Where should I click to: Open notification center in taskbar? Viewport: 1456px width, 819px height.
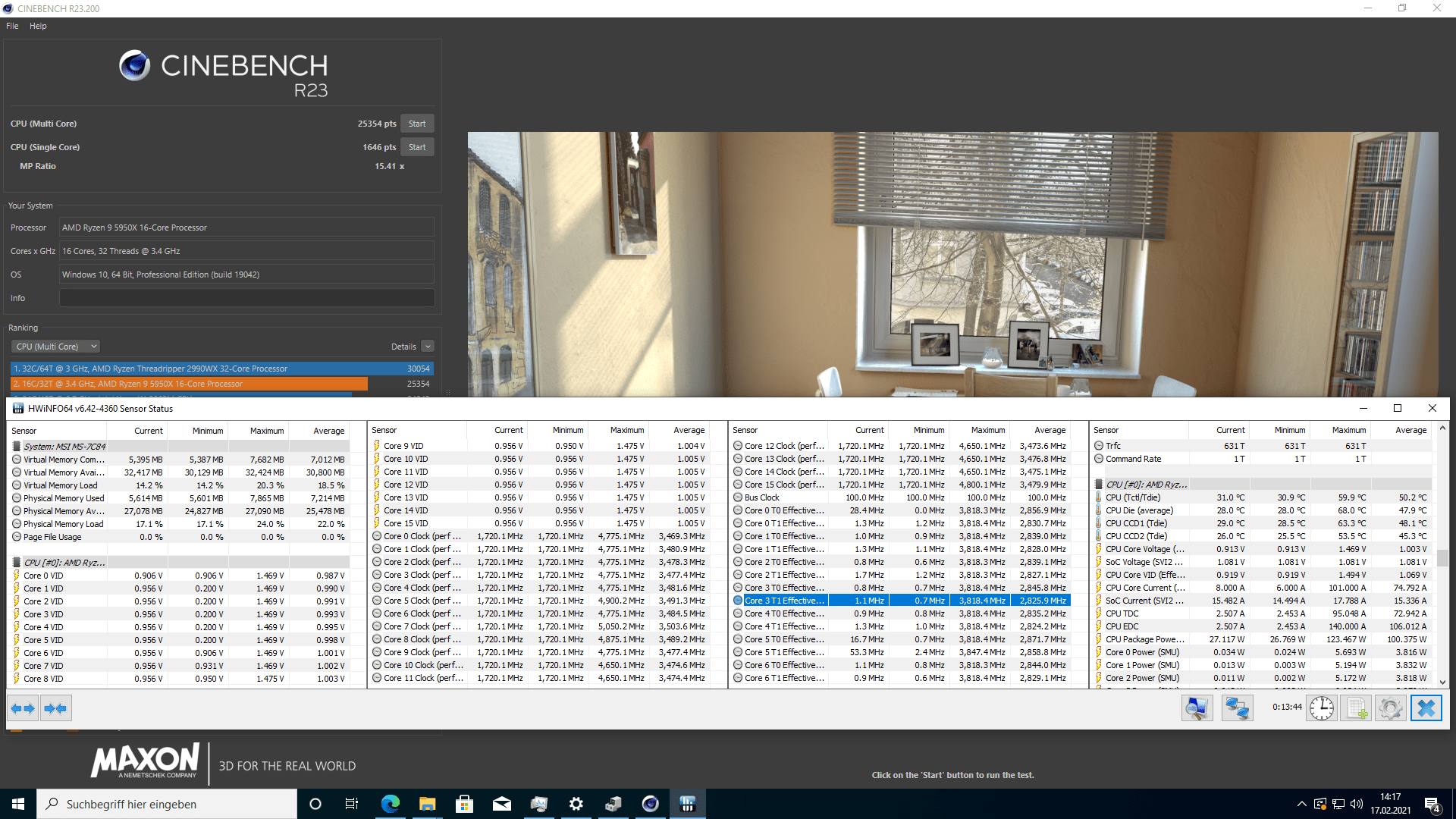pyautogui.click(x=1432, y=805)
